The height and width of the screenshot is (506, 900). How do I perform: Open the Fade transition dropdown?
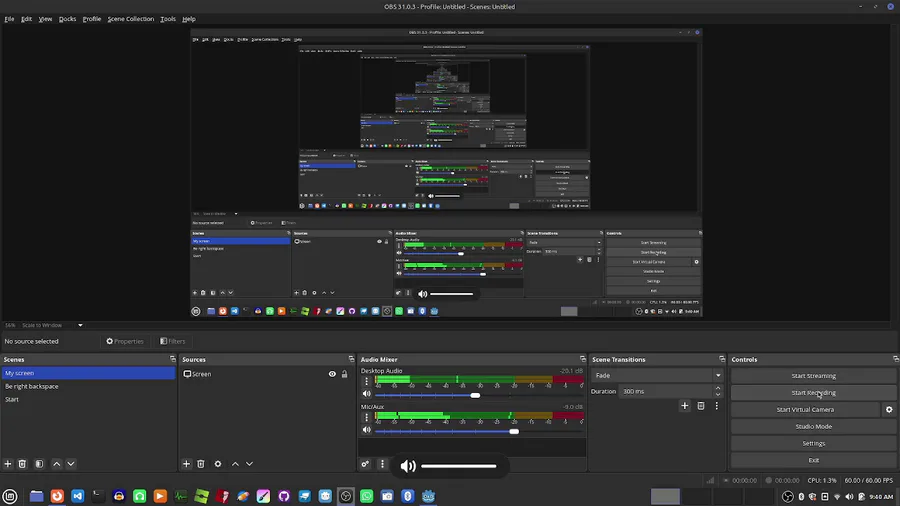coord(657,375)
